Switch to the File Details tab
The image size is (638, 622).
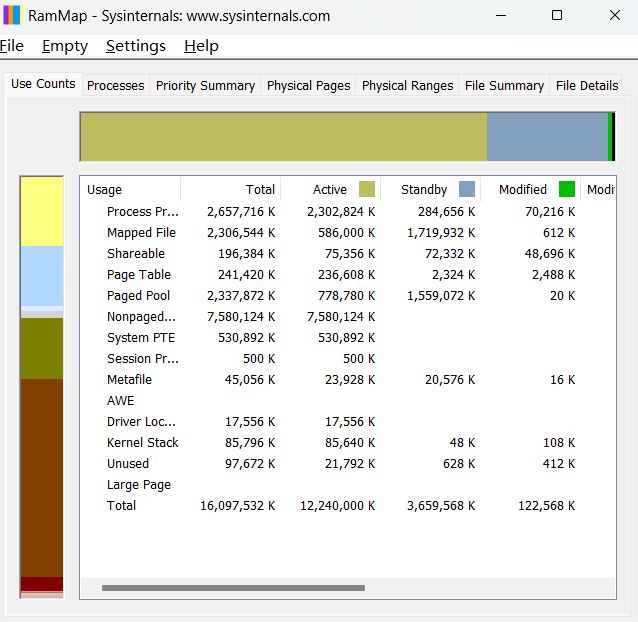587,85
